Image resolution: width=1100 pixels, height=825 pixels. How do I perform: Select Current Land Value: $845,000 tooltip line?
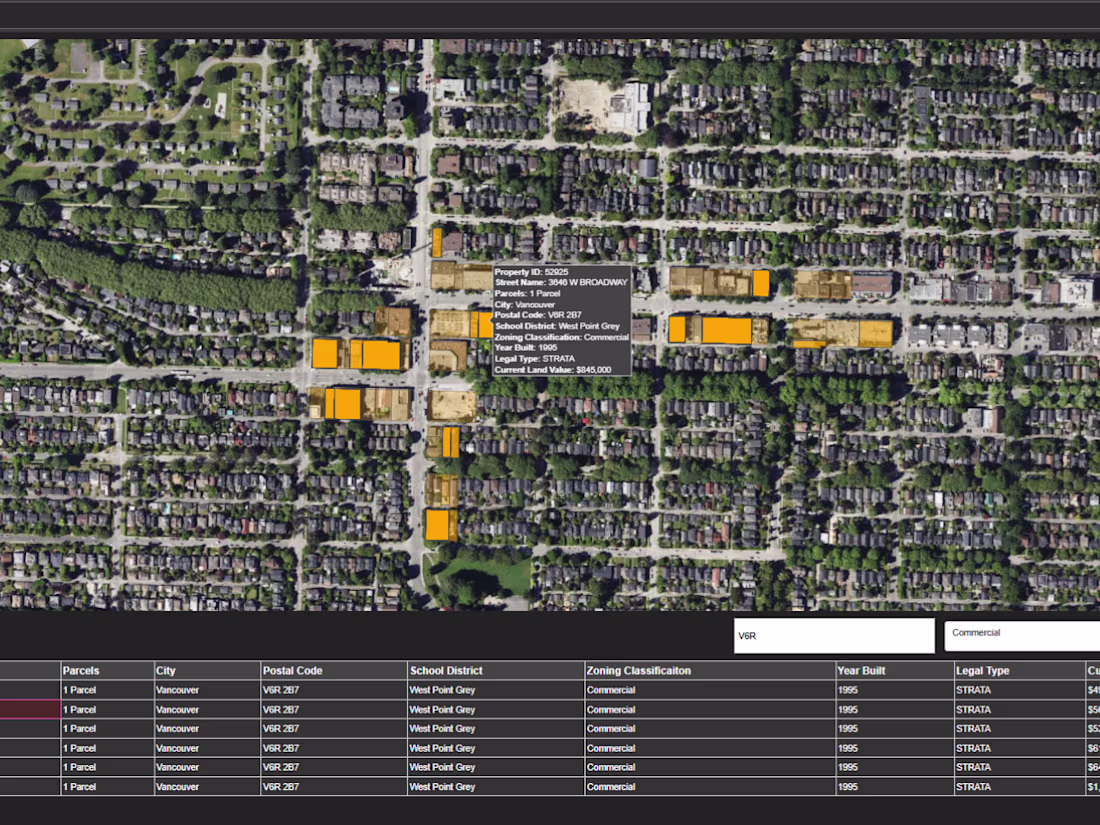coord(553,370)
